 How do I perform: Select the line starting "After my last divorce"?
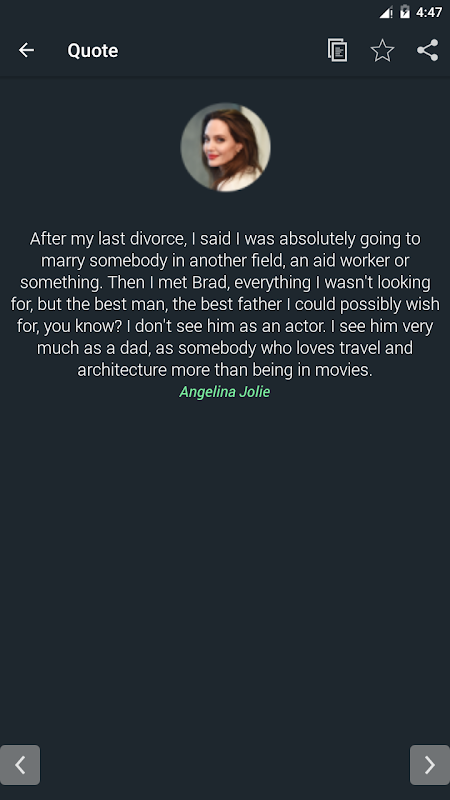225,239
